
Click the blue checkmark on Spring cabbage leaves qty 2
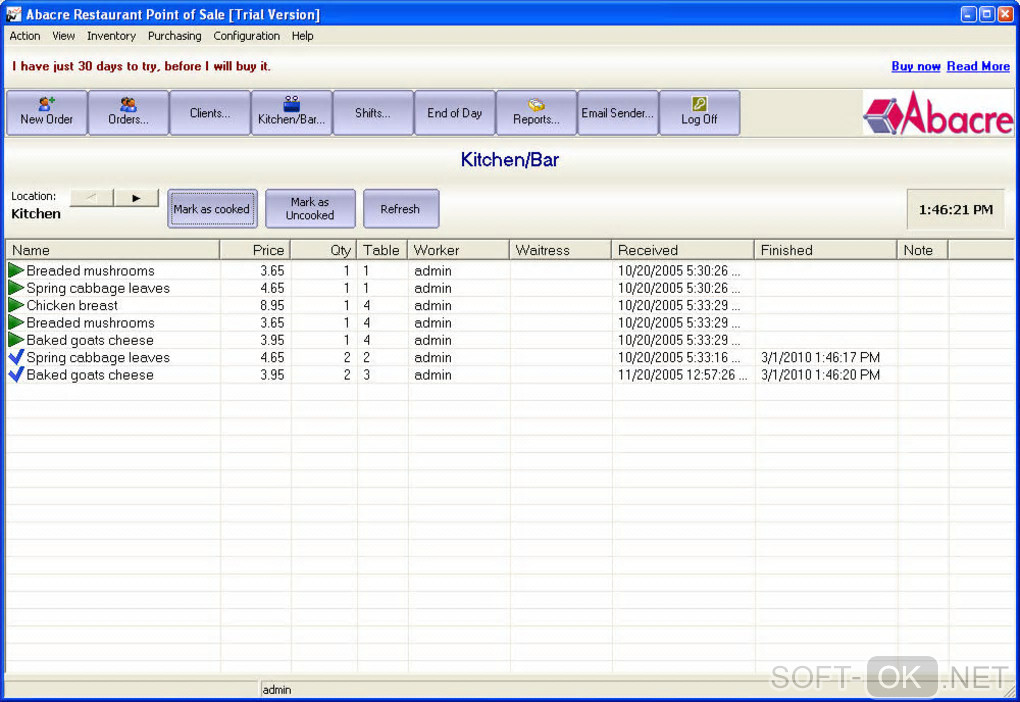pos(16,357)
